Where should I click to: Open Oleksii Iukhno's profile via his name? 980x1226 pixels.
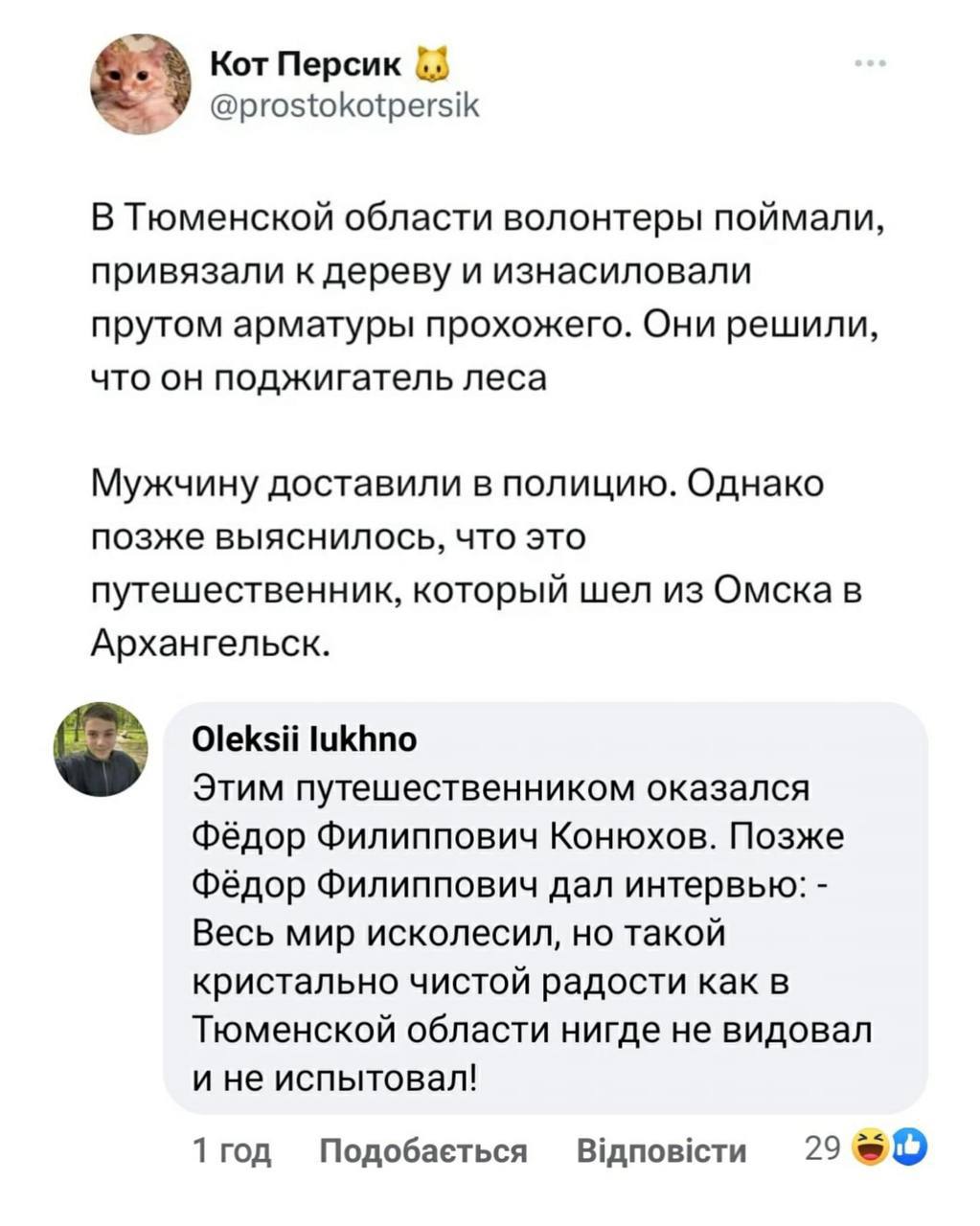pos(305,739)
